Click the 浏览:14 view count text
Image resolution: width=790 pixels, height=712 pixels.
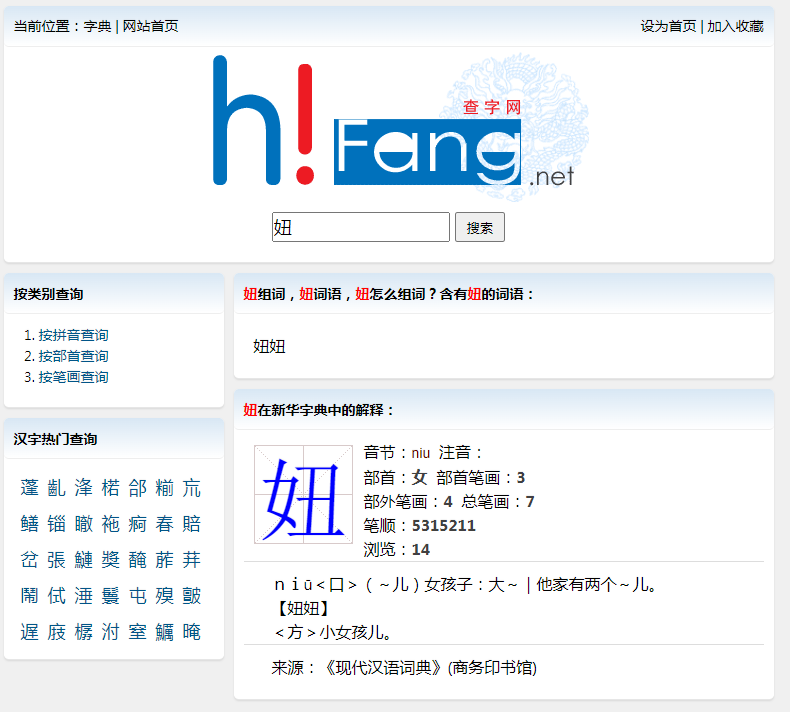[397, 549]
